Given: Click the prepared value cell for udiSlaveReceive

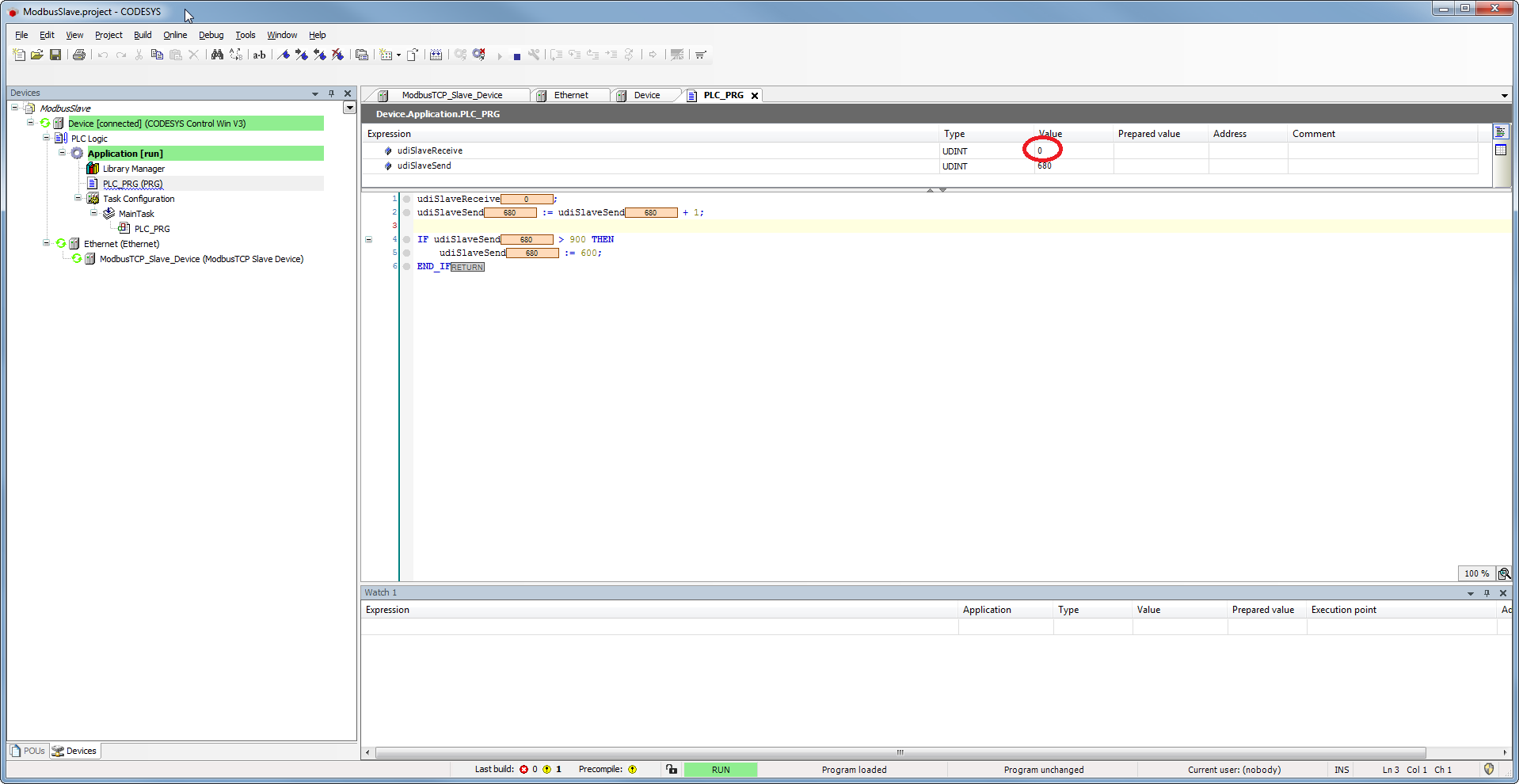Looking at the screenshot, I should coord(1159,150).
